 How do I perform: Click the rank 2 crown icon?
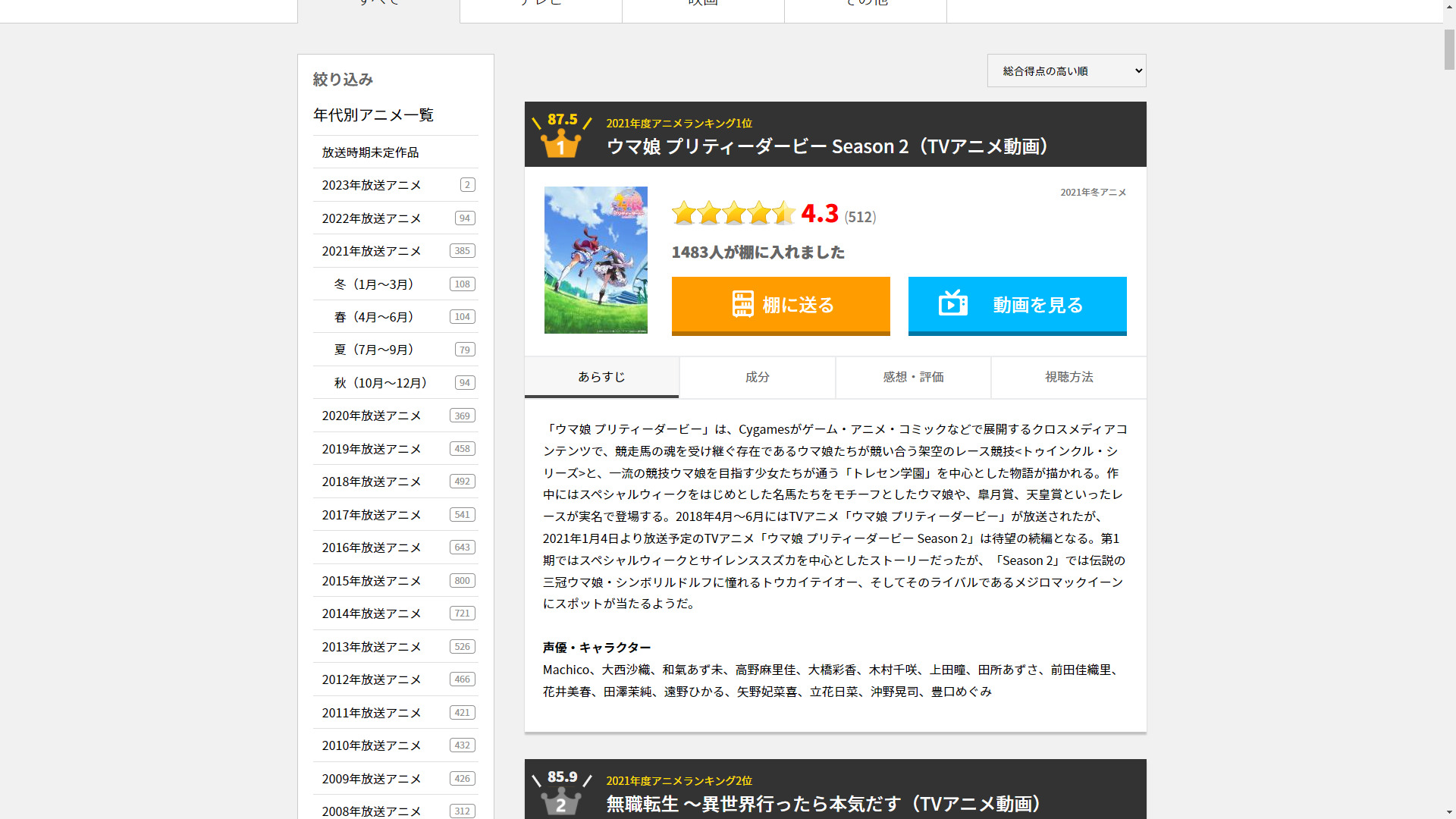pyautogui.click(x=560, y=801)
